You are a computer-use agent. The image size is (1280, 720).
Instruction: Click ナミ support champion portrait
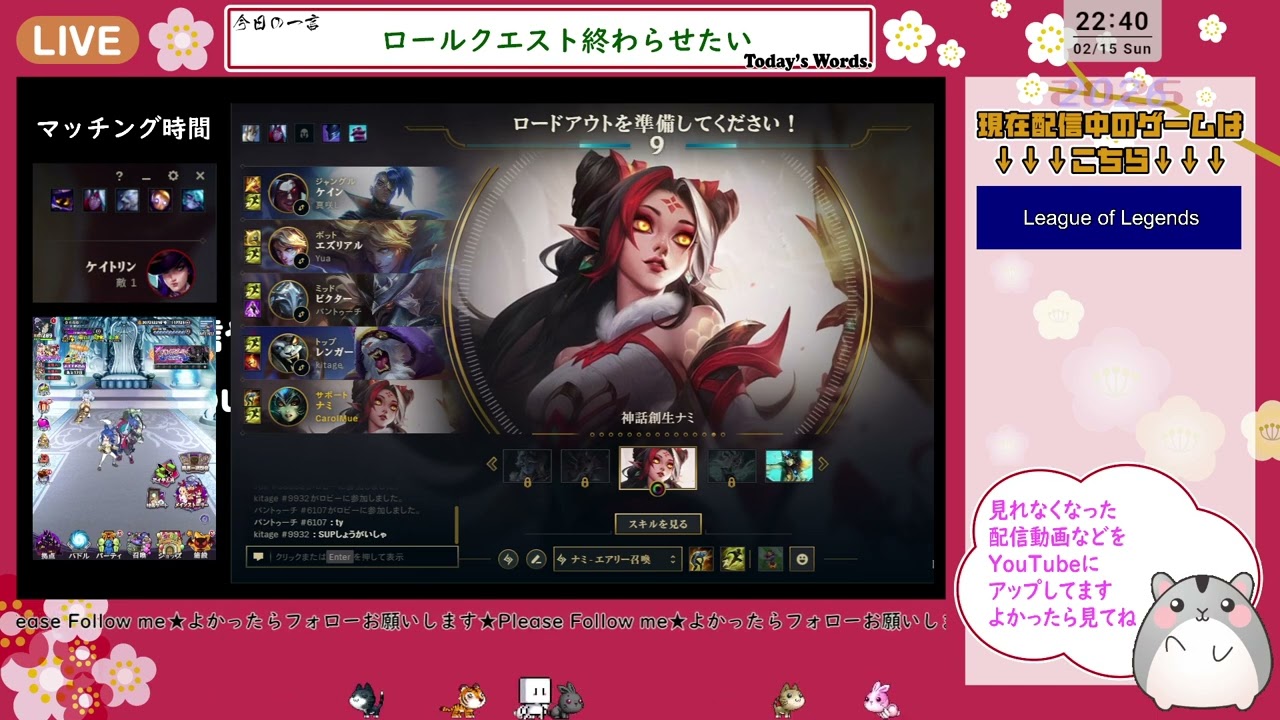coord(288,406)
